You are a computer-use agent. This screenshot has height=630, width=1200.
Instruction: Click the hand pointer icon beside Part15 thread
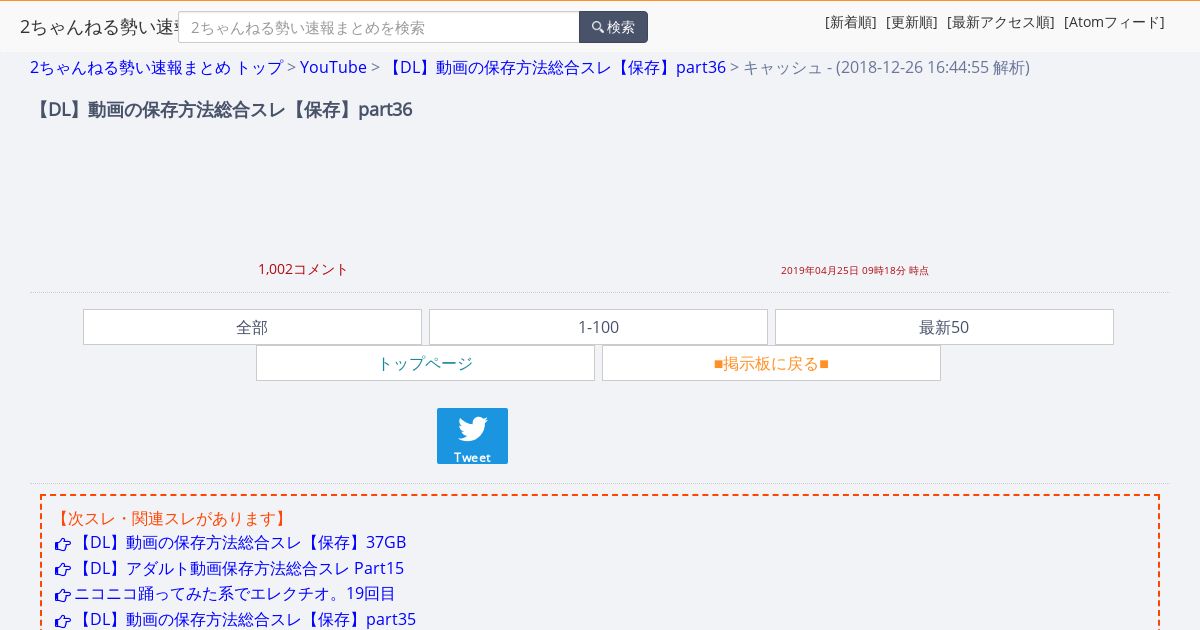point(63,569)
